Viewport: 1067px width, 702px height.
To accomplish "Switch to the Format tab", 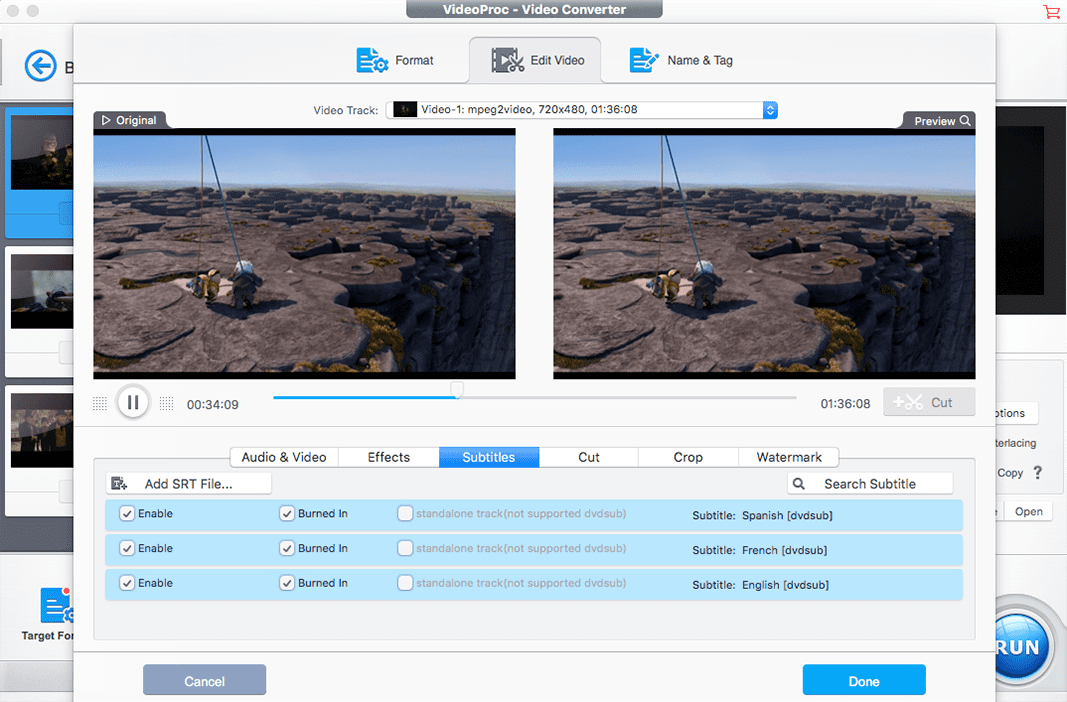I will [395, 61].
